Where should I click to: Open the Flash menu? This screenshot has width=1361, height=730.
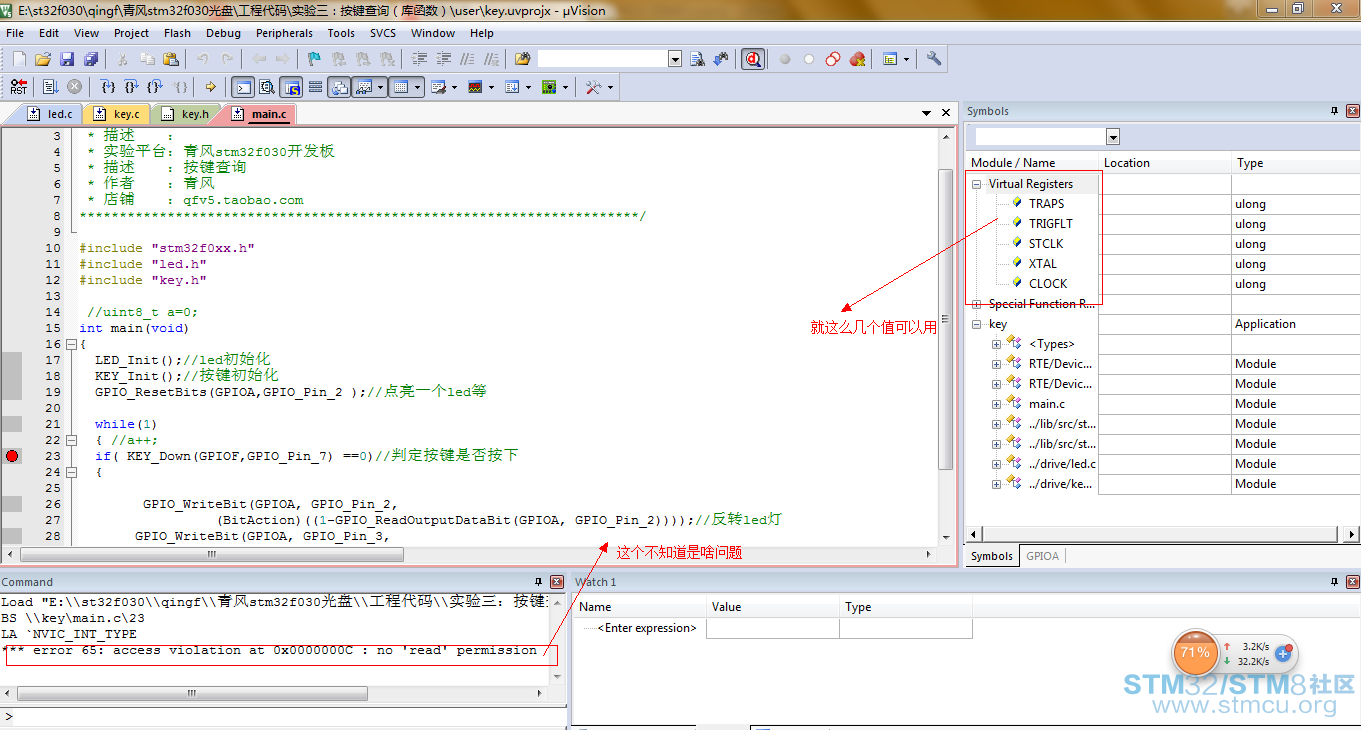[177, 33]
